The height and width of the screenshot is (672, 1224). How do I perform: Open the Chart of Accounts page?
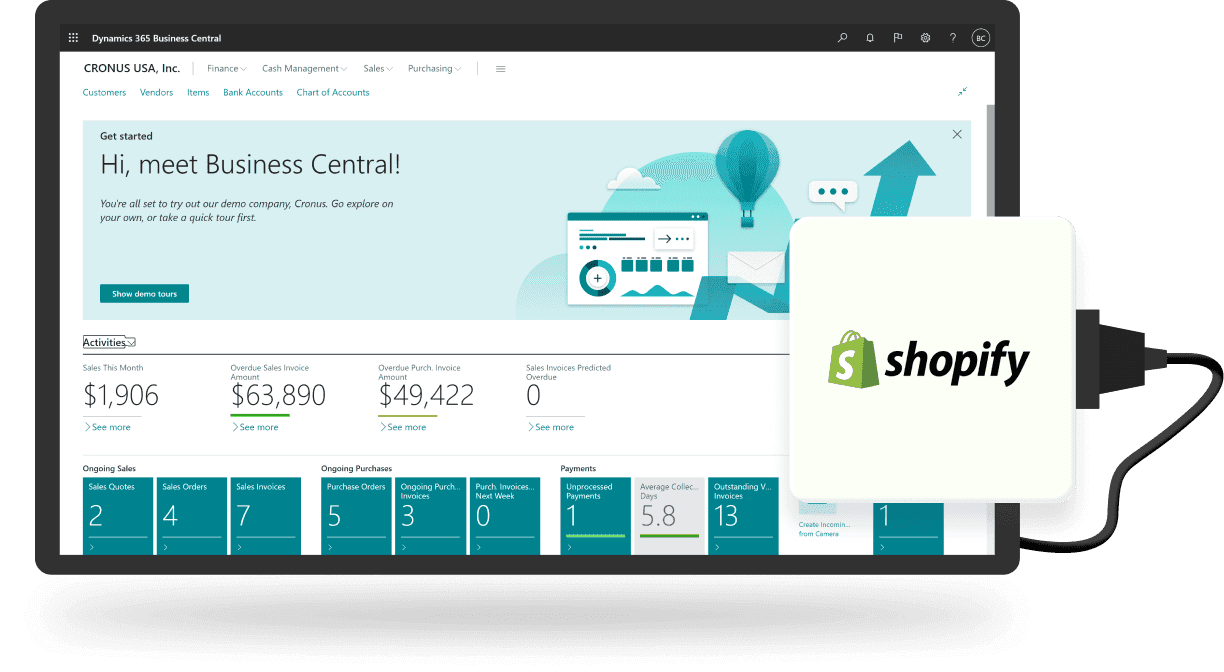[x=332, y=91]
